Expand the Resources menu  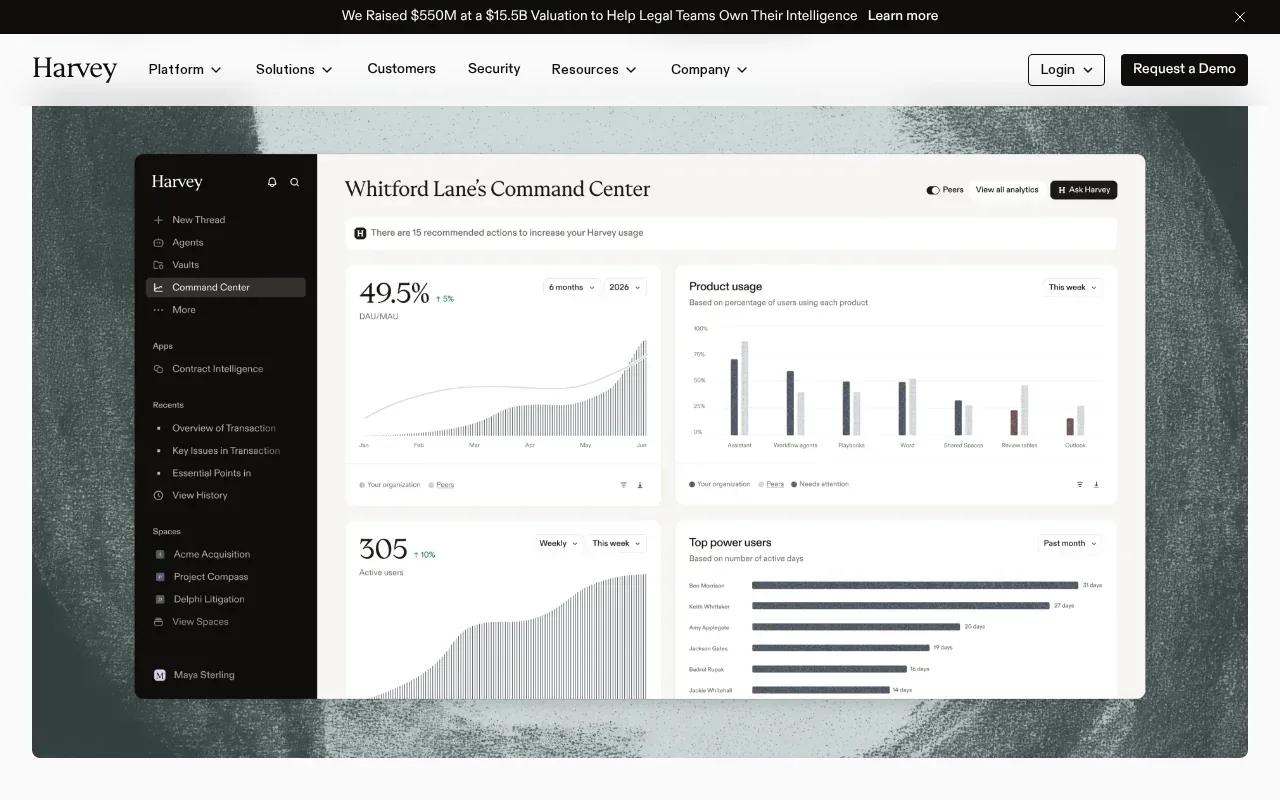pos(594,70)
